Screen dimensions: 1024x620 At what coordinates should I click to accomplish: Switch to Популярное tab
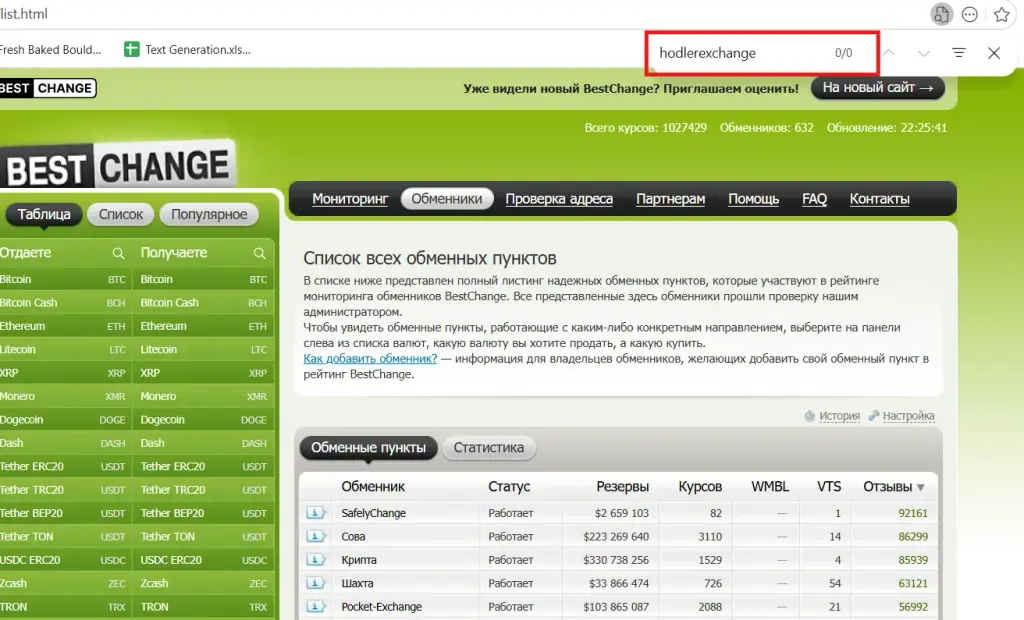209,214
